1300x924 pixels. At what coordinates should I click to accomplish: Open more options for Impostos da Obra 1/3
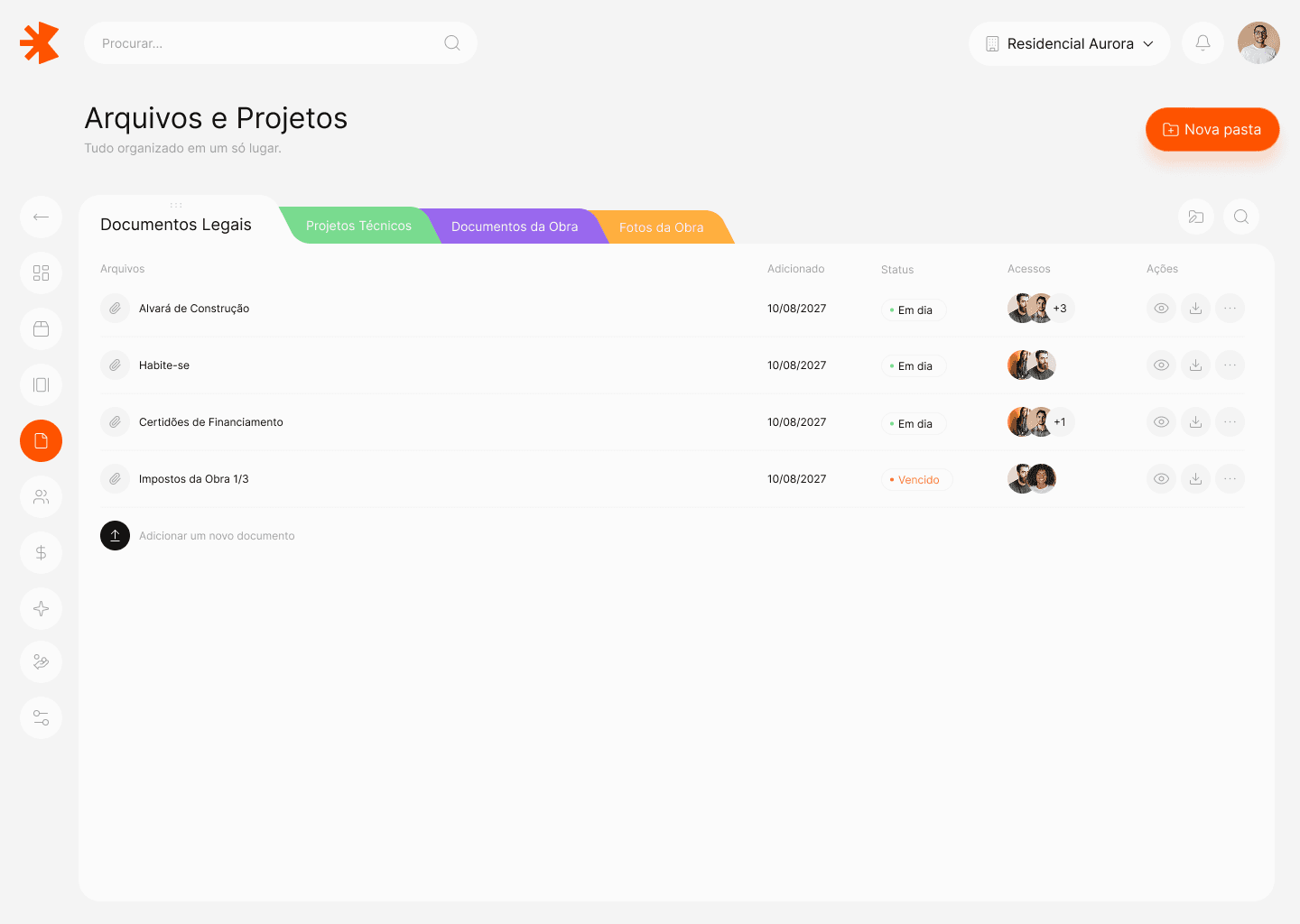coord(1230,479)
